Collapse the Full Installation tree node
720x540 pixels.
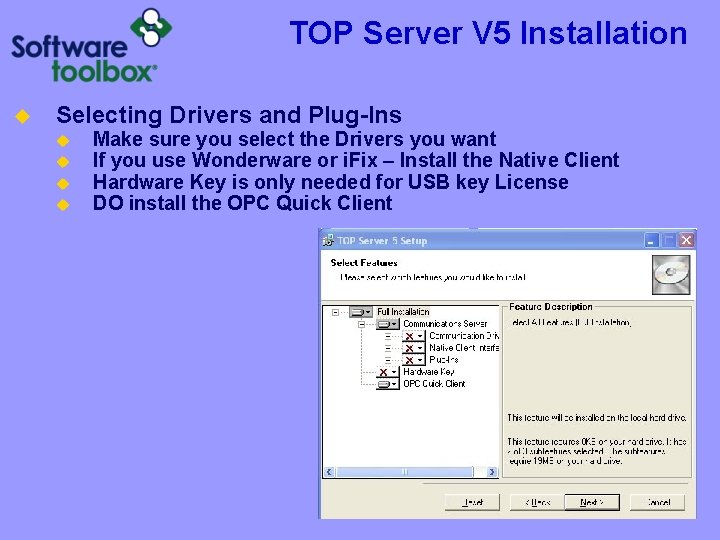tap(335, 312)
